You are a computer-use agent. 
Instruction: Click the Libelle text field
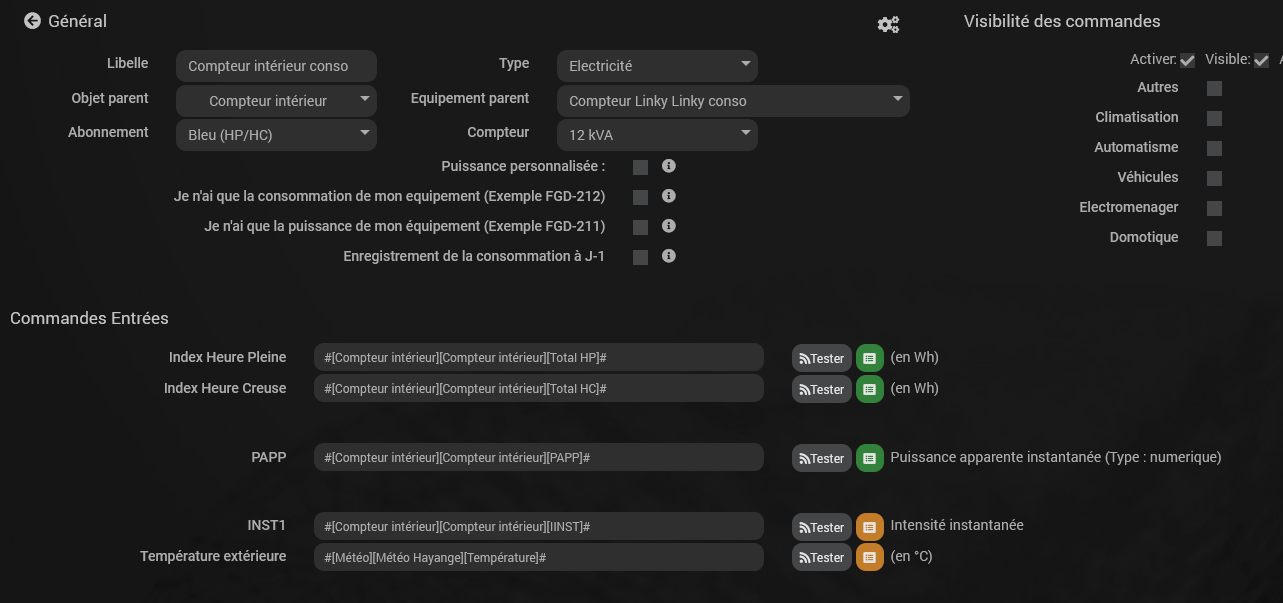(276, 66)
